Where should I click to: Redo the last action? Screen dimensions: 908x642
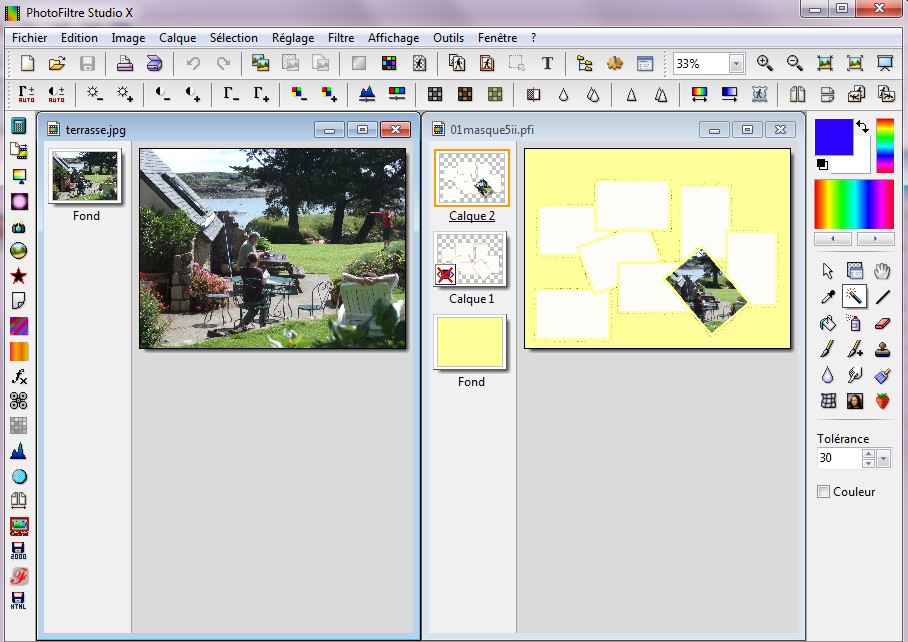click(223, 63)
